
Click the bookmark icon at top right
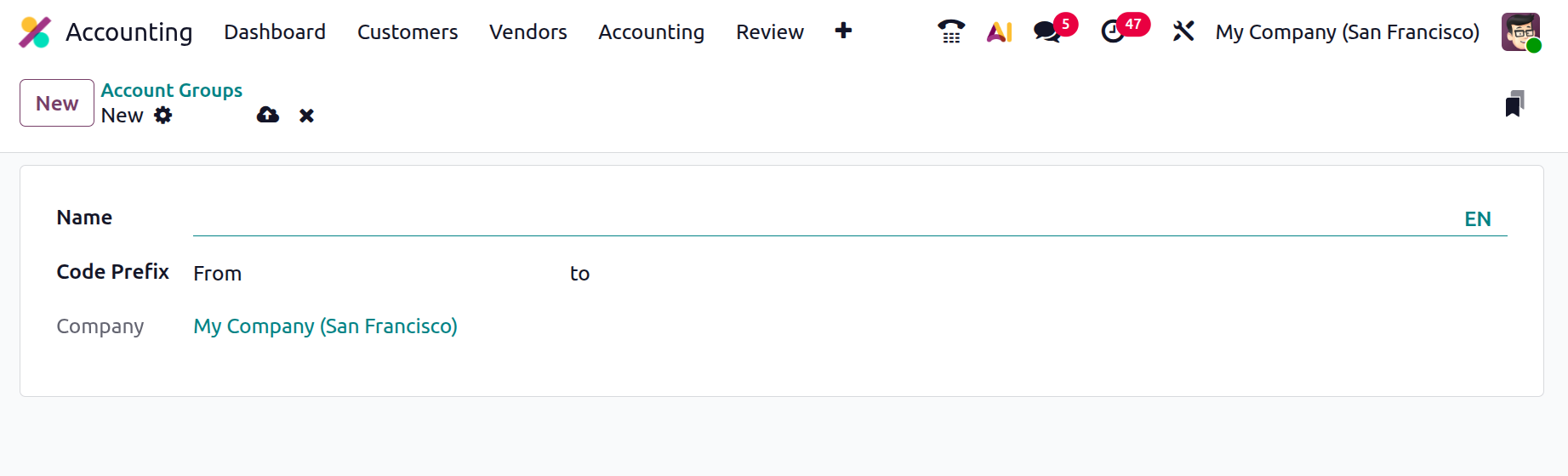click(x=1514, y=104)
